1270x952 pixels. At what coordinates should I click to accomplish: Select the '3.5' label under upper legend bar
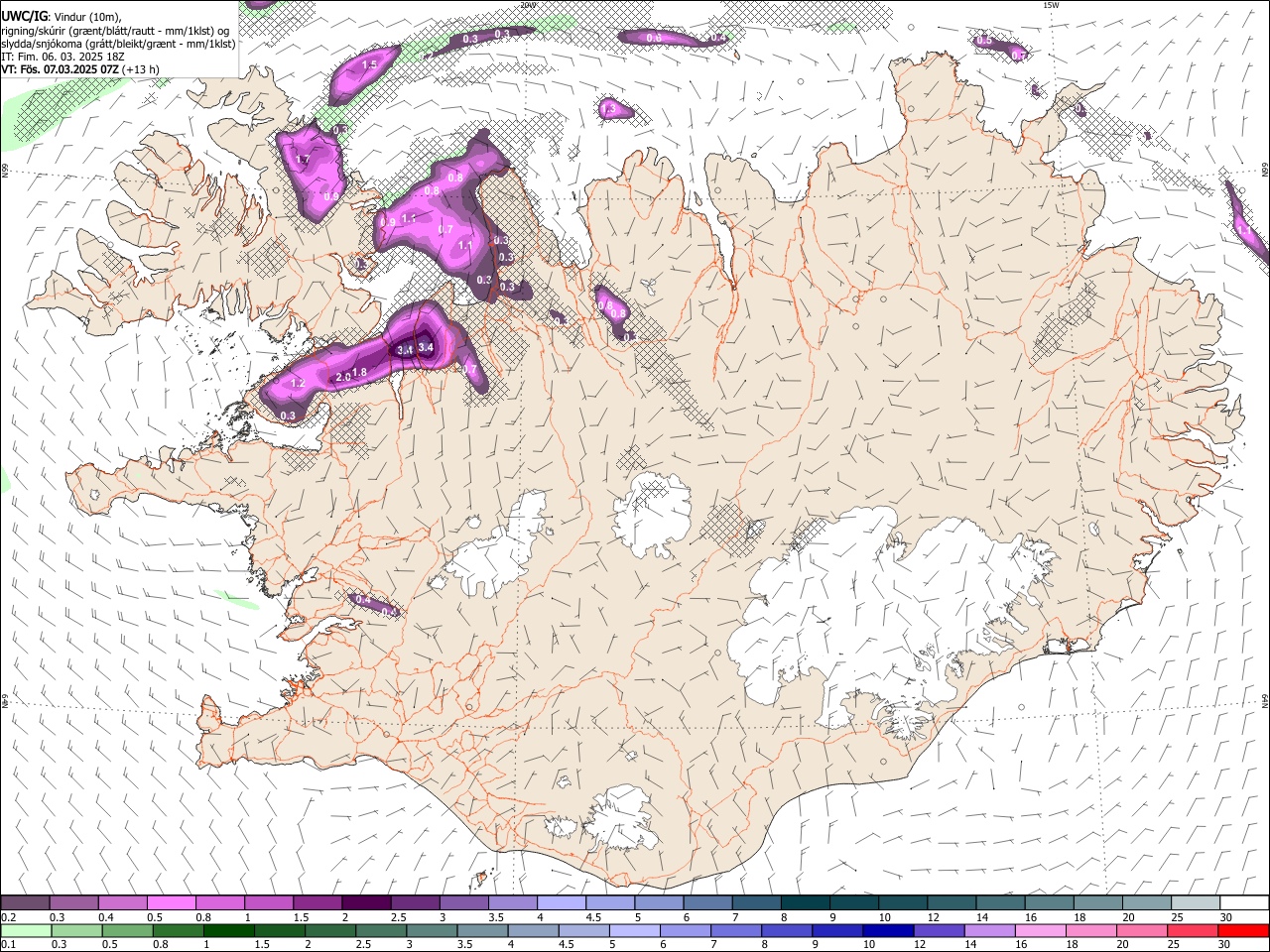pyautogui.click(x=495, y=917)
